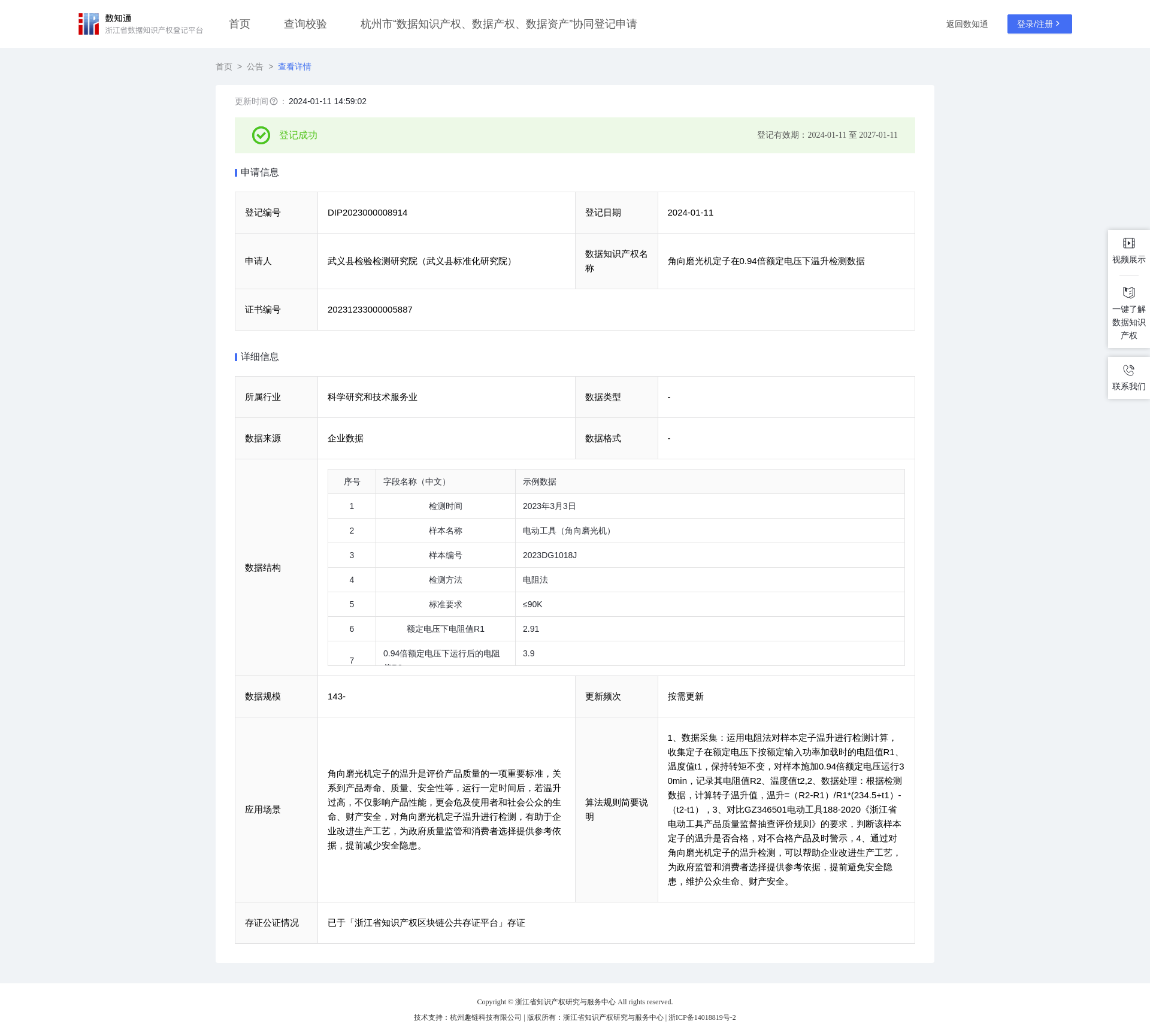Click the help icon beside 更新时间

pos(274,101)
